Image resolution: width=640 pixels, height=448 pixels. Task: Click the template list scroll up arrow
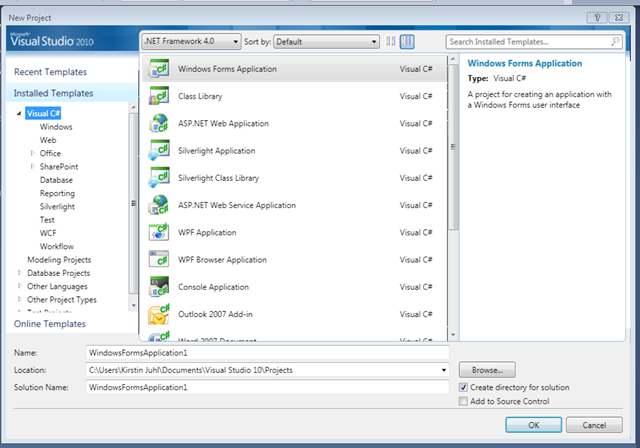453,59
